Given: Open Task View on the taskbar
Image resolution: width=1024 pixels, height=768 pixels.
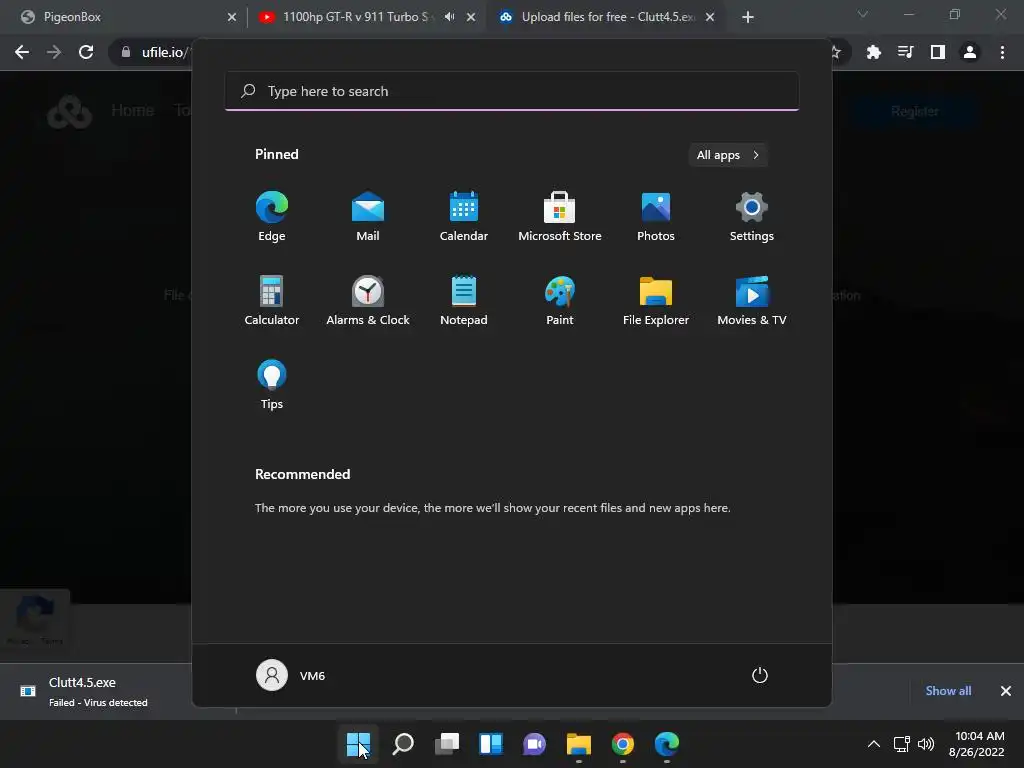Looking at the screenshot, I should [x=447, y=744].
